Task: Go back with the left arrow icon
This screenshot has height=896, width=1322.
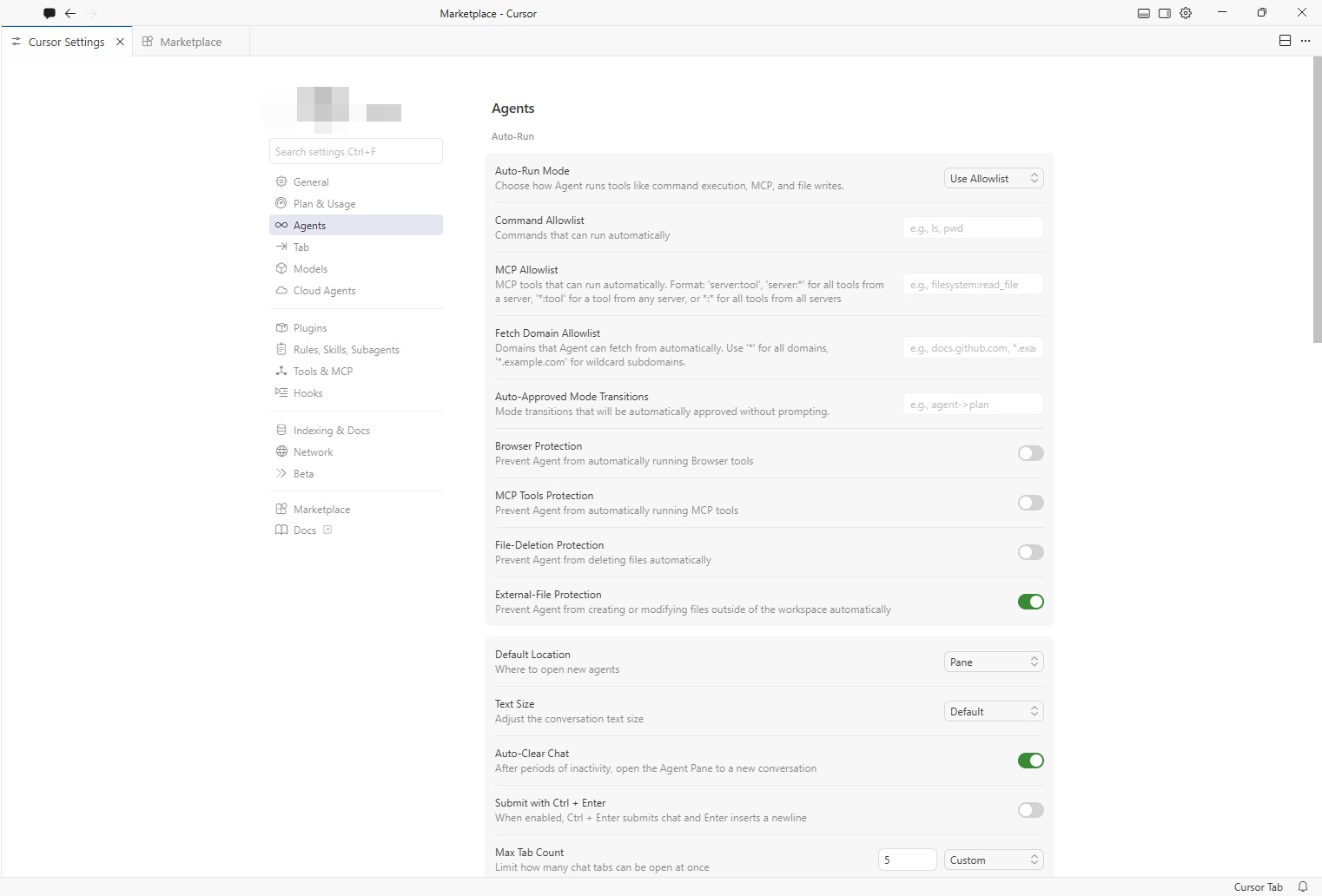Action: pos(70,13)
